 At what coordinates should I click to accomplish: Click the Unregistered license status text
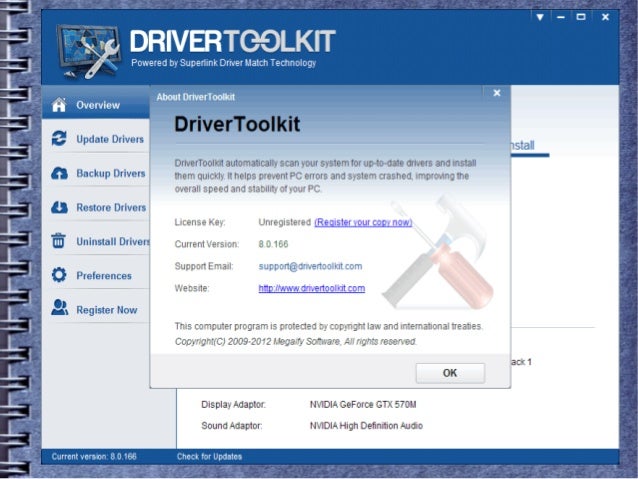[284, 222]
